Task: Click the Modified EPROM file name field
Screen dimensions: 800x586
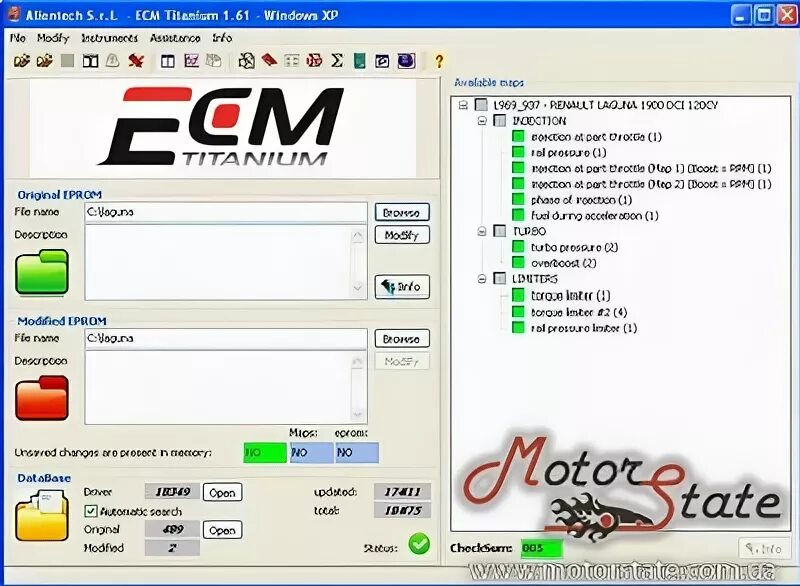Action: click(x=226, y=339)
